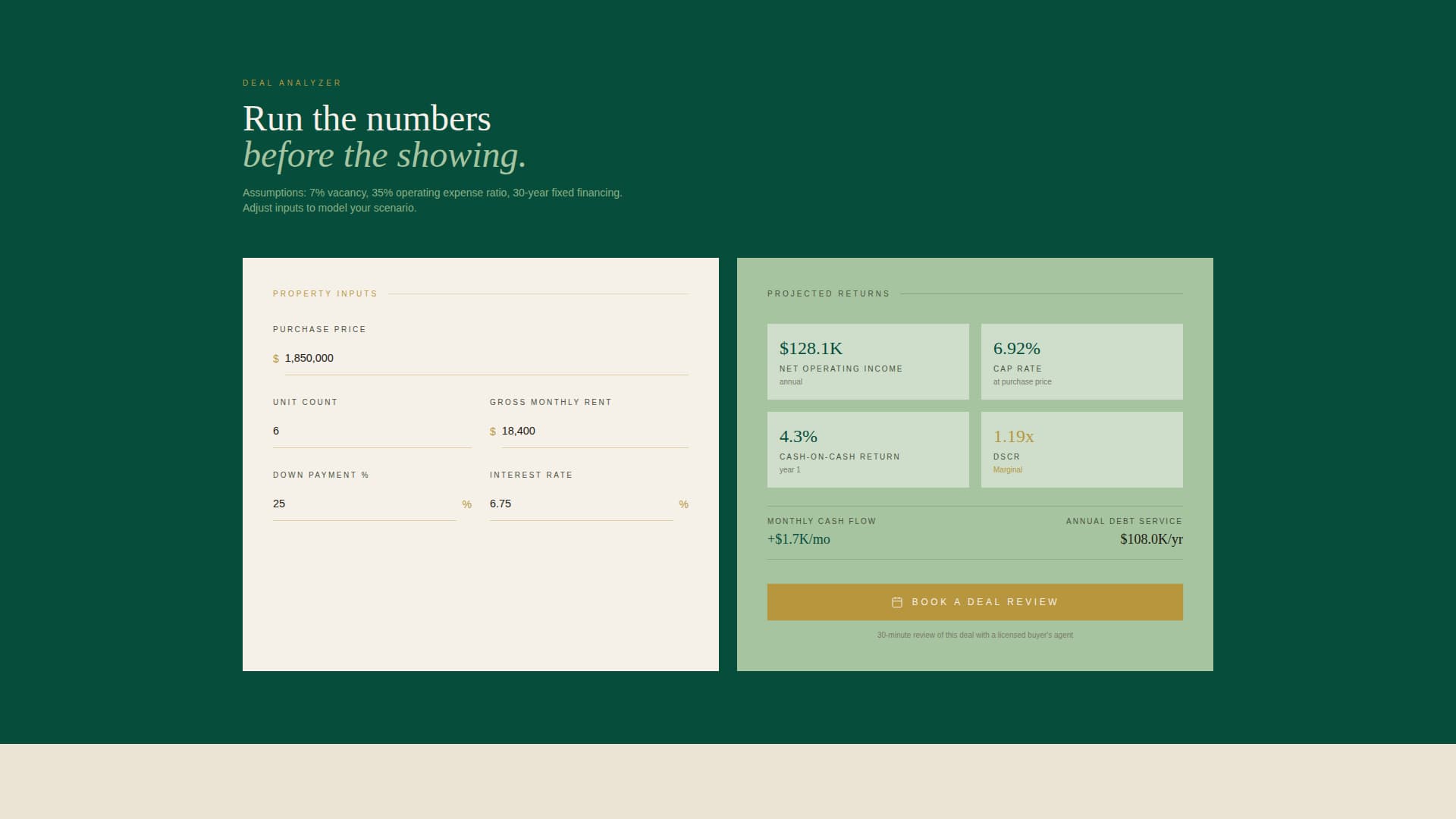Click the PROPERTY INPUTS section label
The height and width of the screenshot is (819, 1456).
click(325, 293)
